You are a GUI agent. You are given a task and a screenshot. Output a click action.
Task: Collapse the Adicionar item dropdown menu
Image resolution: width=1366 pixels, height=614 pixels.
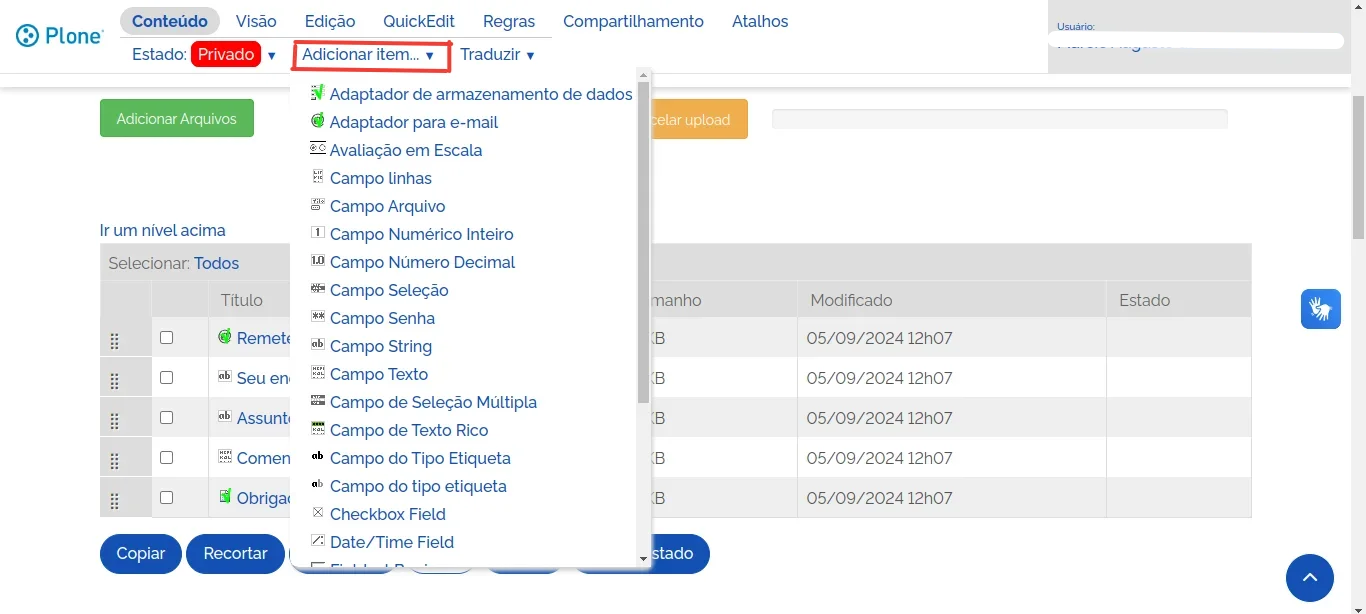(370, 55)
